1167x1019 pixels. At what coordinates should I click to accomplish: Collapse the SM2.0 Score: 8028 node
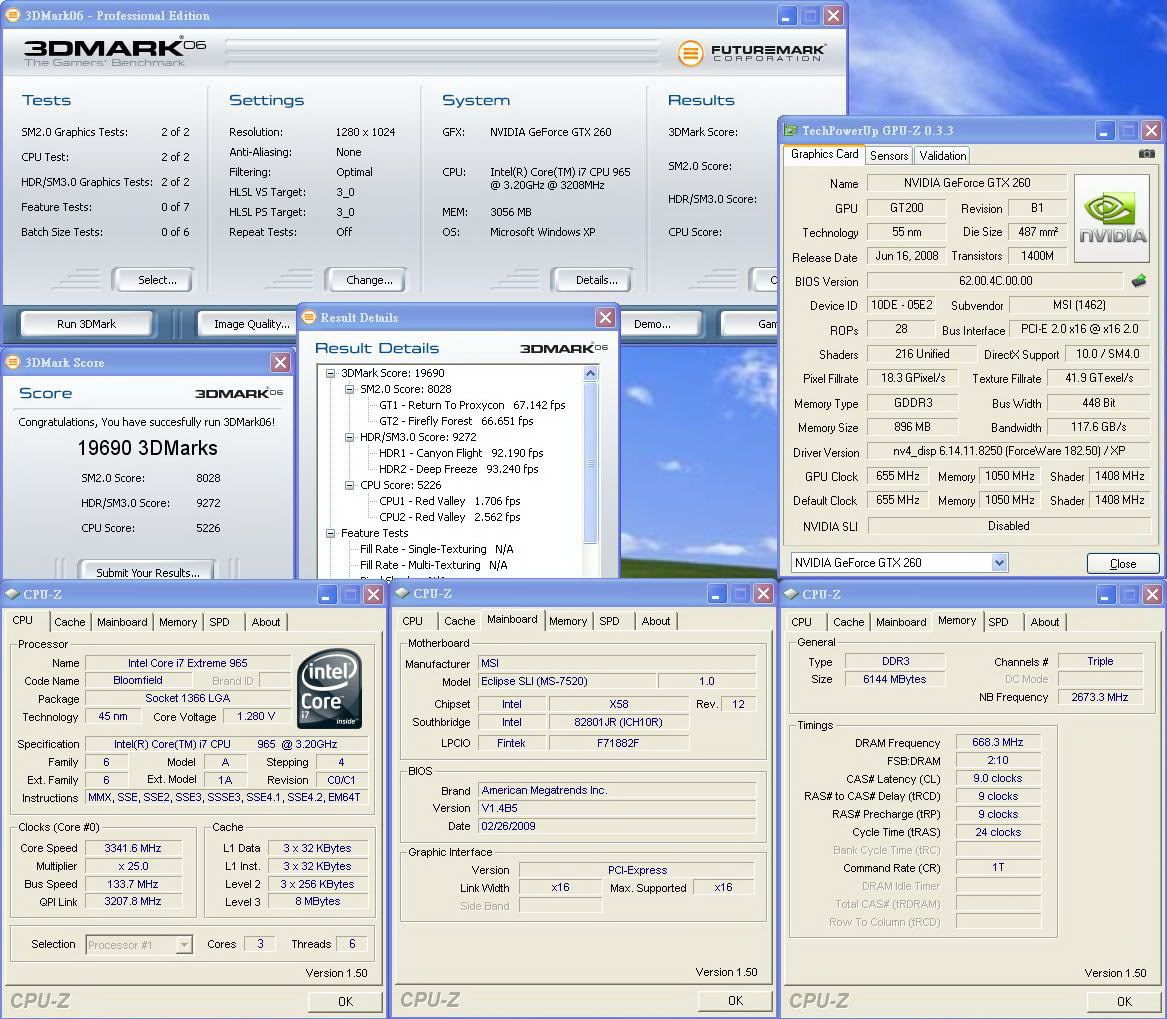(x=349, y=389)
